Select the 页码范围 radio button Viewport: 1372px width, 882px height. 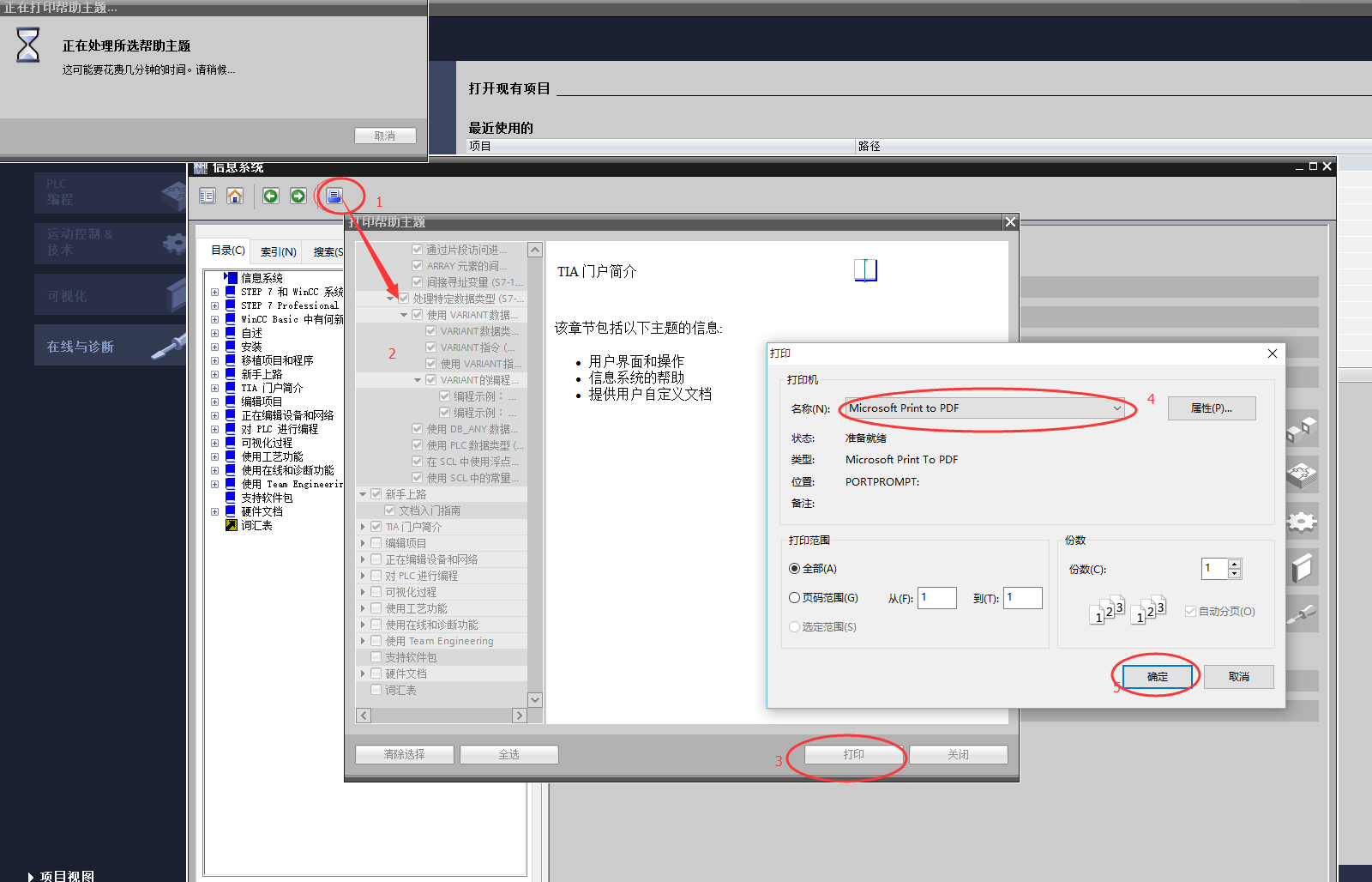pos(794,598)
